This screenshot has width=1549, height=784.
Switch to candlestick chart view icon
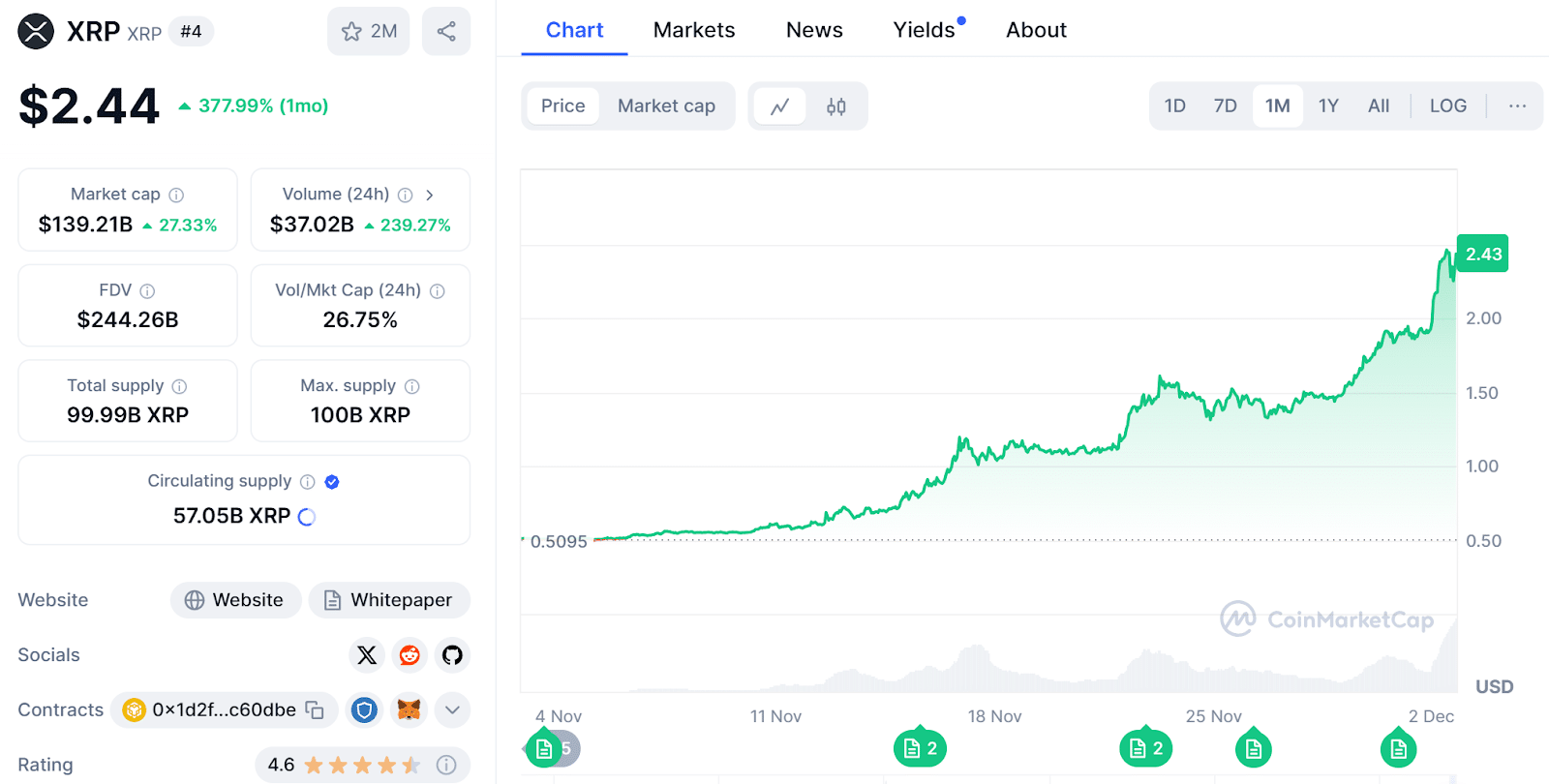[836, 106]
